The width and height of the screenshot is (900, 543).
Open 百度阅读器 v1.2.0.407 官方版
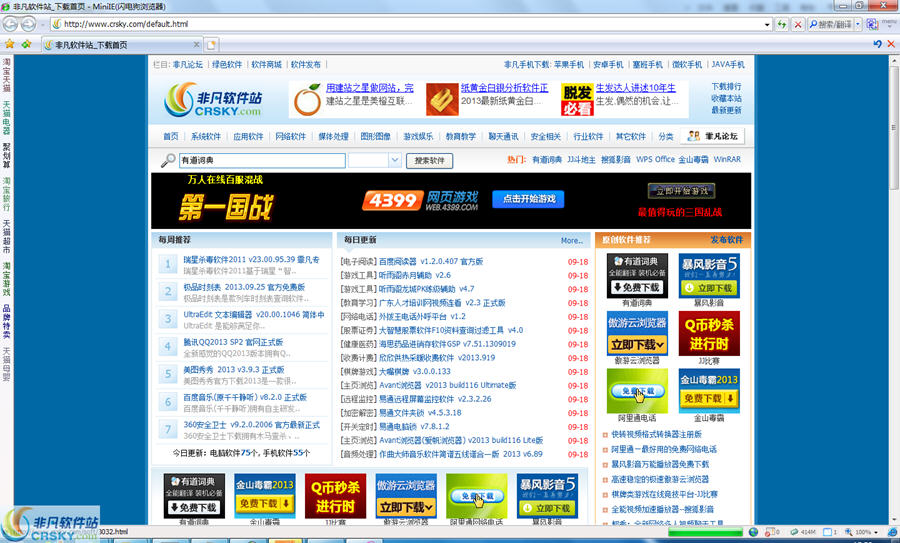431,261
